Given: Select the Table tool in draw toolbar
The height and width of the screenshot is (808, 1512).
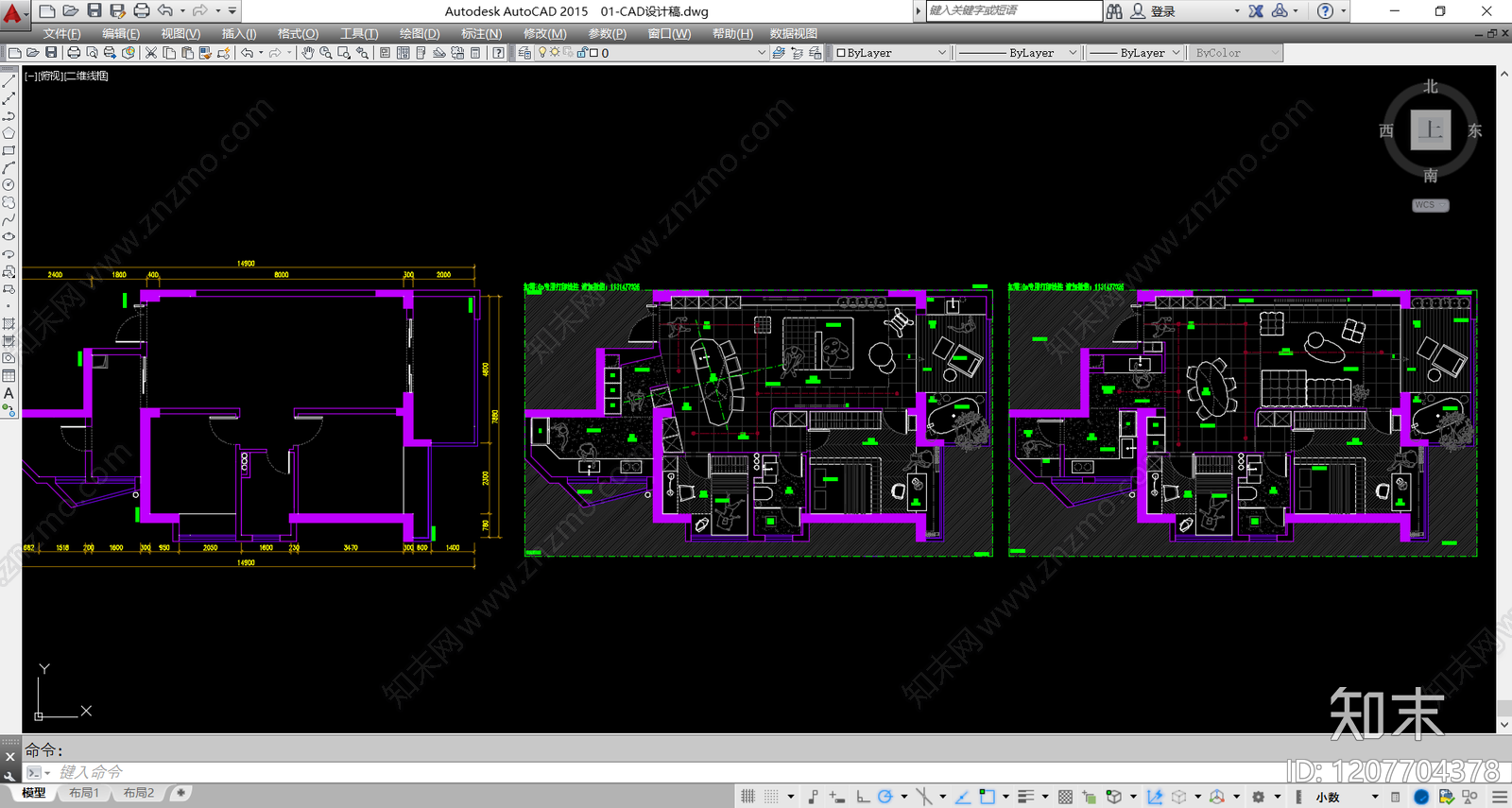Looking at the screenshot, I should point(9,376).
